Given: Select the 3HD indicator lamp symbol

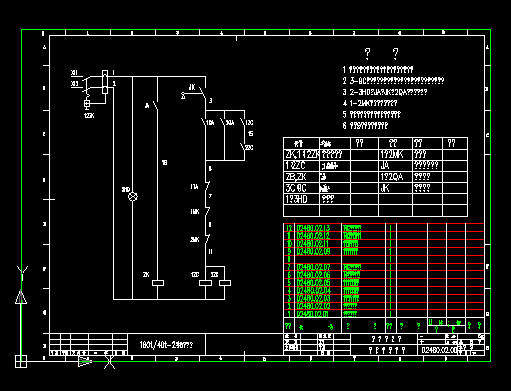Looking at the screenshot, I should click(133, 197).
